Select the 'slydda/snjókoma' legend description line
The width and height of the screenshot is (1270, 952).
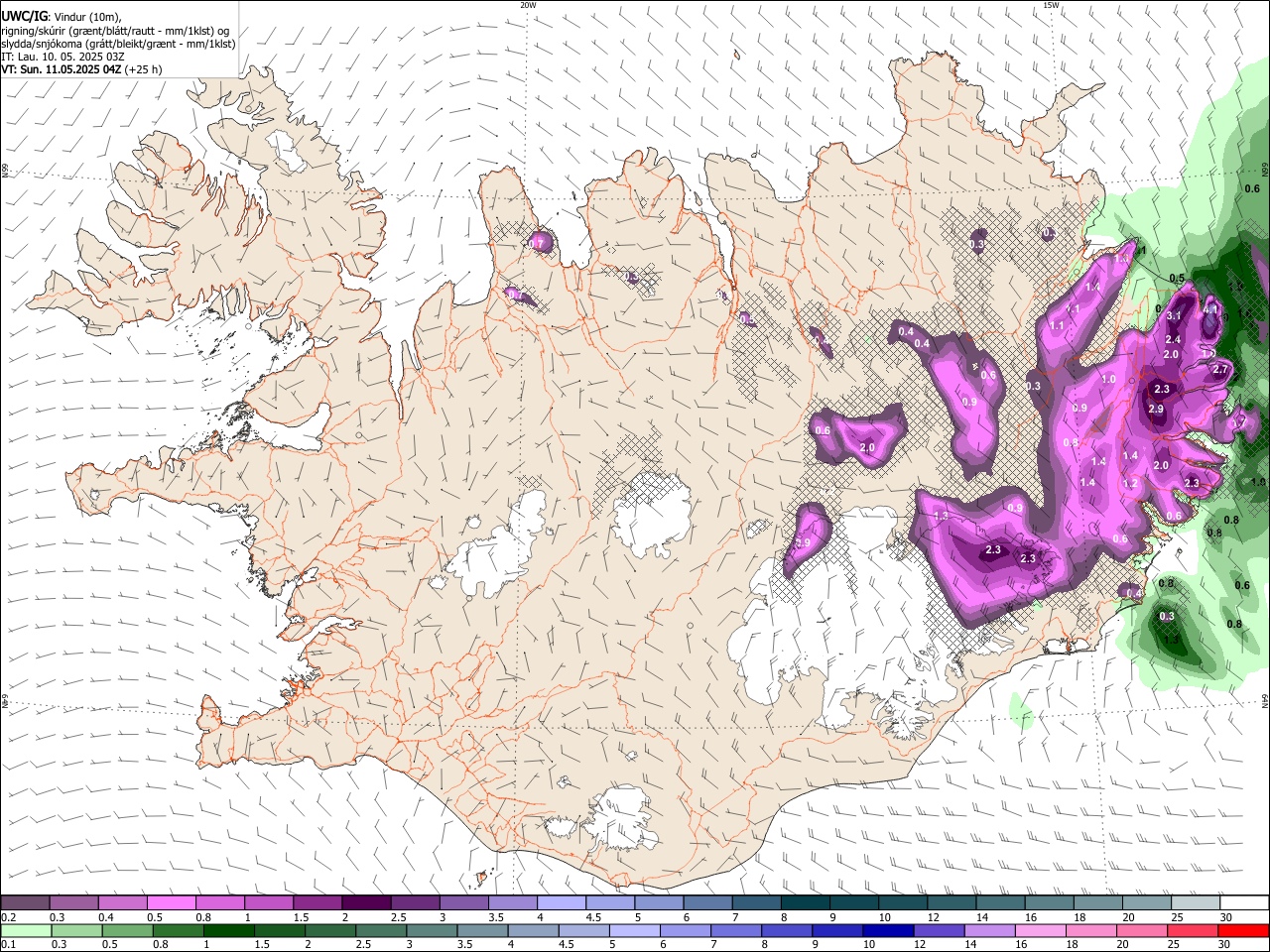click(x=118, y=44)
